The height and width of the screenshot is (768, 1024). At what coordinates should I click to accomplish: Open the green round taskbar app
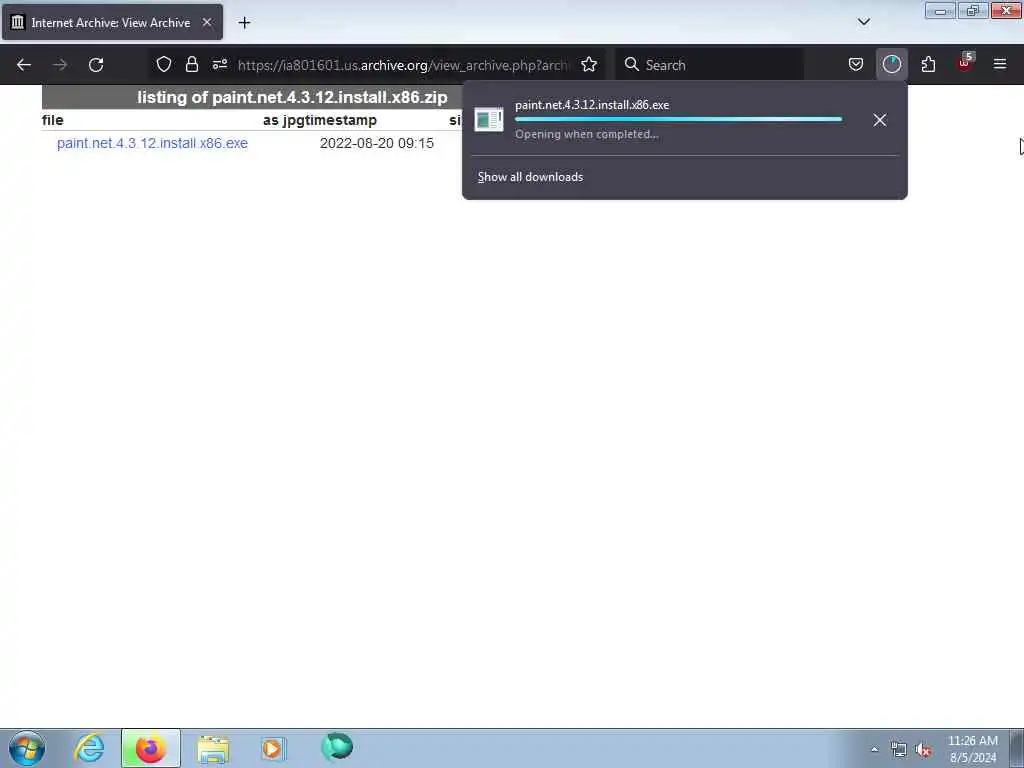pyautogui.click(x=337, y=746)
